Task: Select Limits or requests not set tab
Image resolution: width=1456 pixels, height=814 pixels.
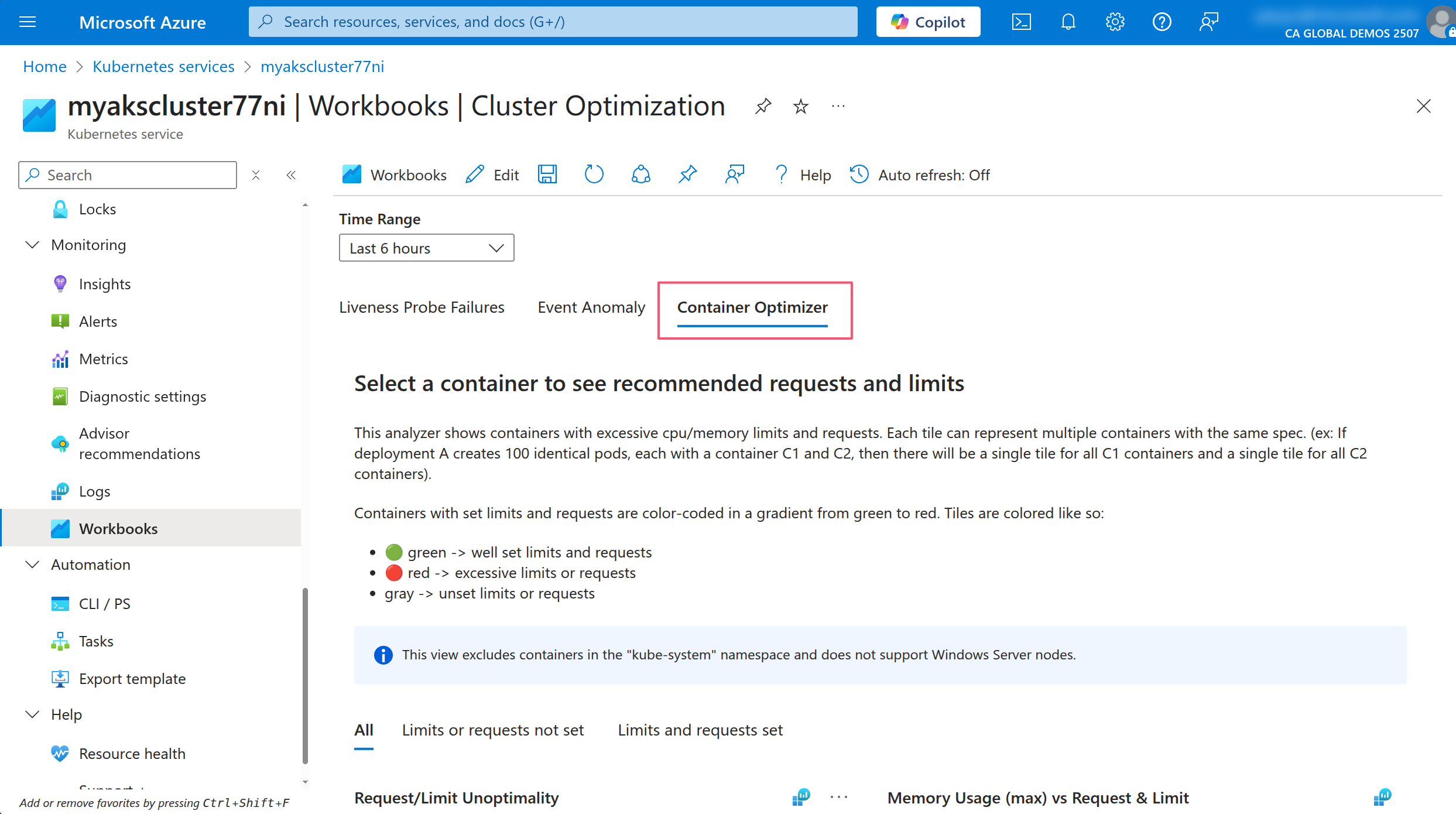Action: pyautogui.click(x=493, y=730)
